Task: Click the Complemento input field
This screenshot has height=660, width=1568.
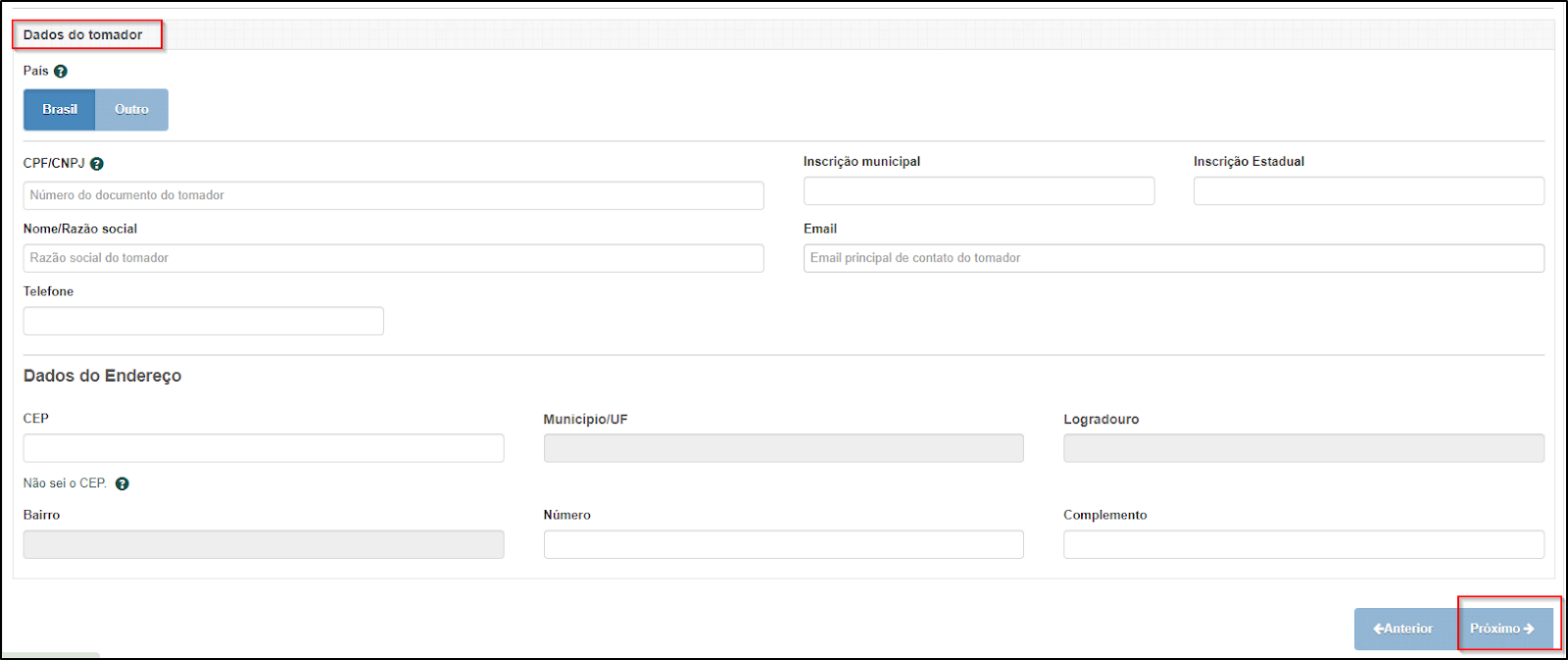Action: 1303,544
